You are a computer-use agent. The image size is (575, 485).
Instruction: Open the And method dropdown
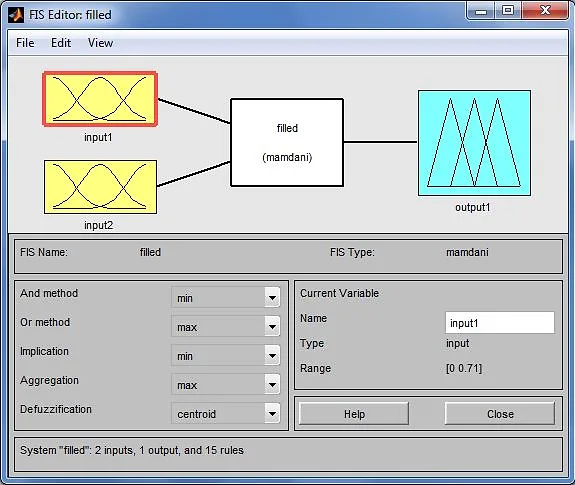point(226,297)
